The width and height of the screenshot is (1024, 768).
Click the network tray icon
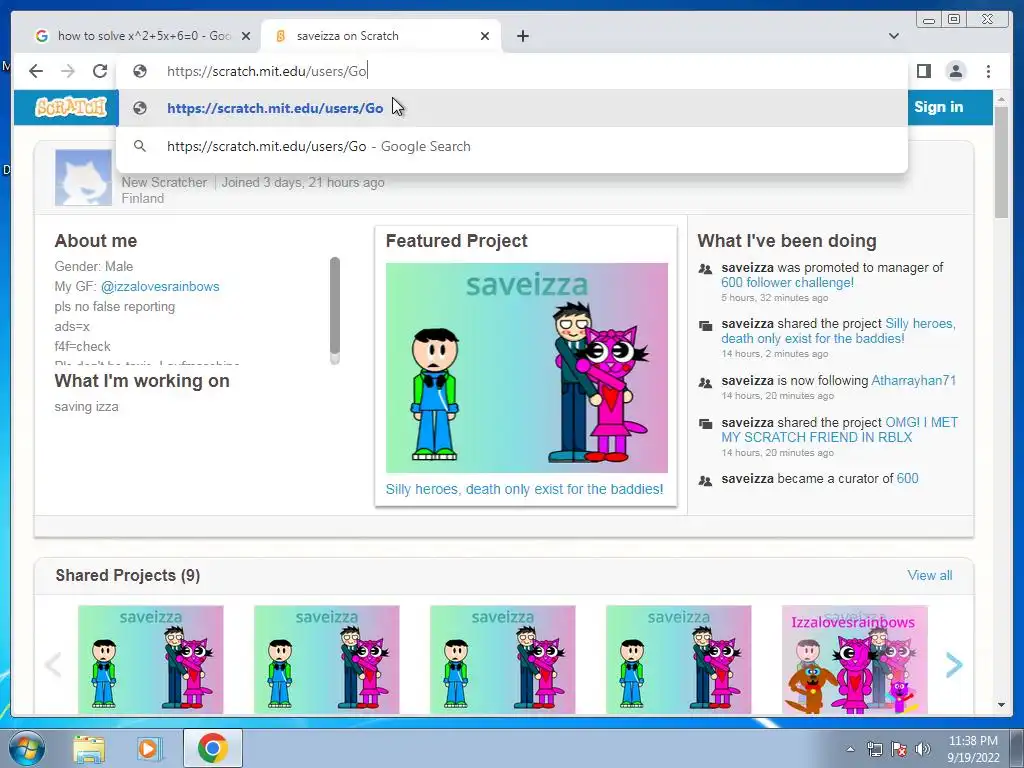coord(874,749)
